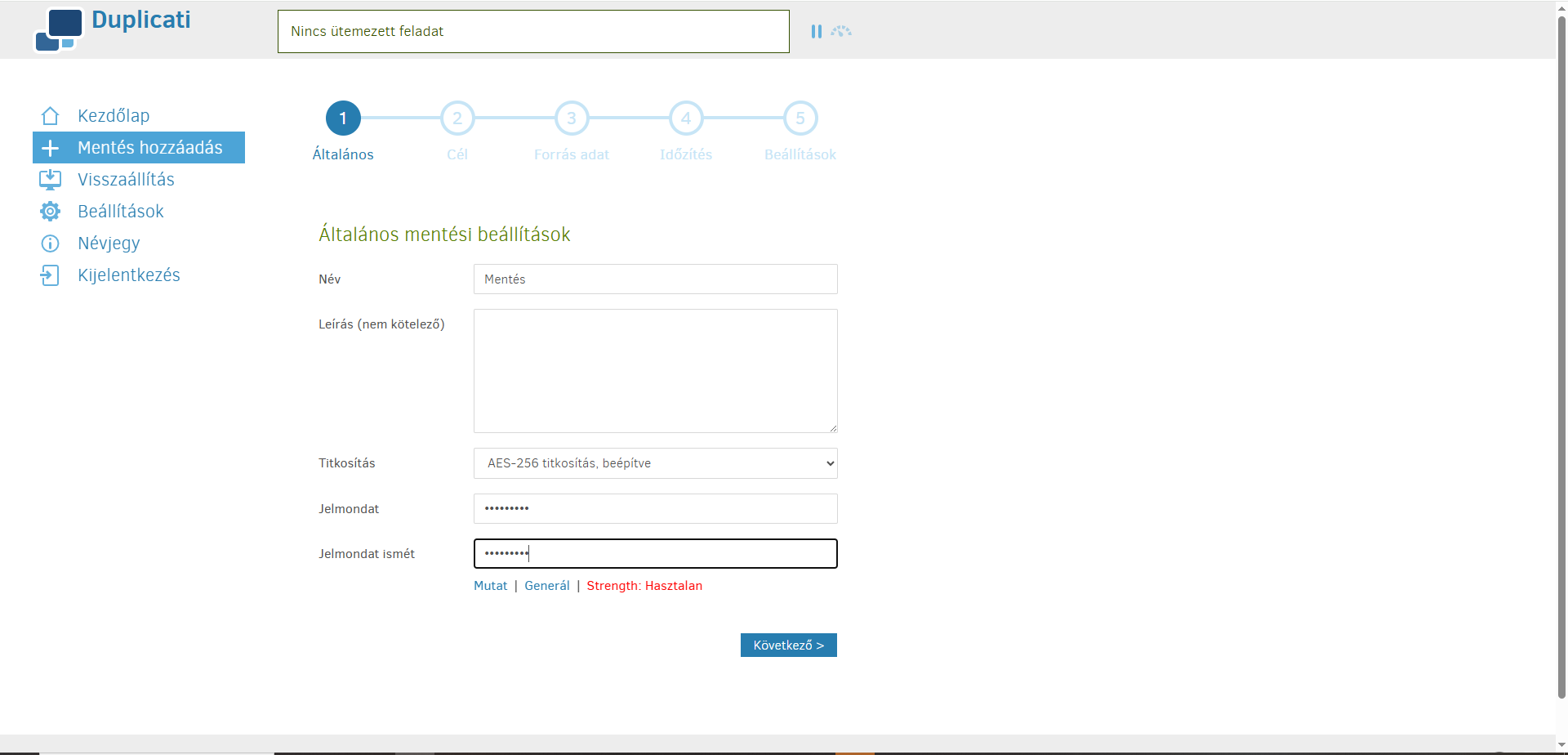Image resolution: width=1568 pixels, height=755 pixels.
Task: Go to wizard step 2 Cél
Action: pos(457,118)
